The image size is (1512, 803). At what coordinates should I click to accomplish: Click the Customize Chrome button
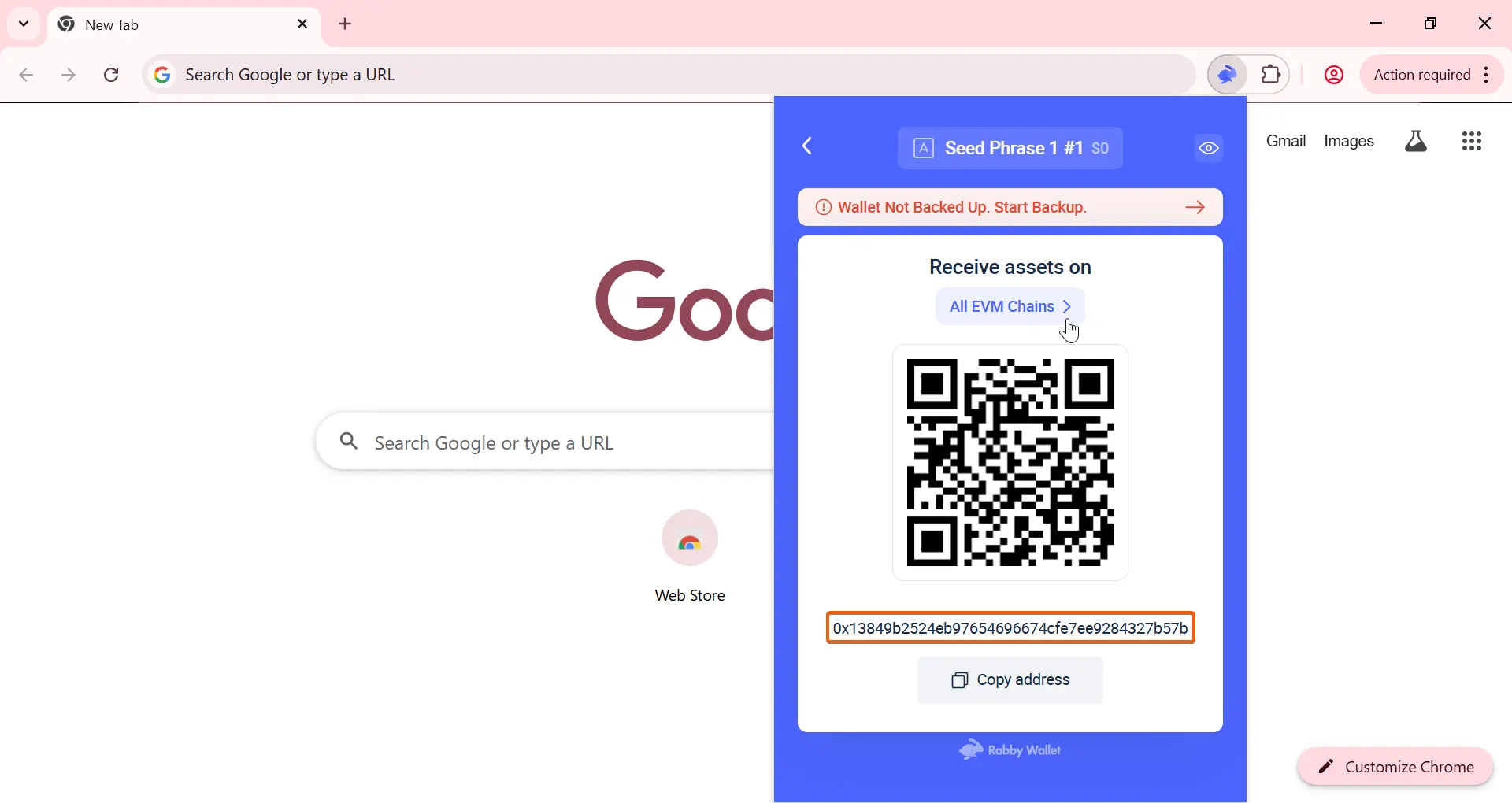[1395, 767]
